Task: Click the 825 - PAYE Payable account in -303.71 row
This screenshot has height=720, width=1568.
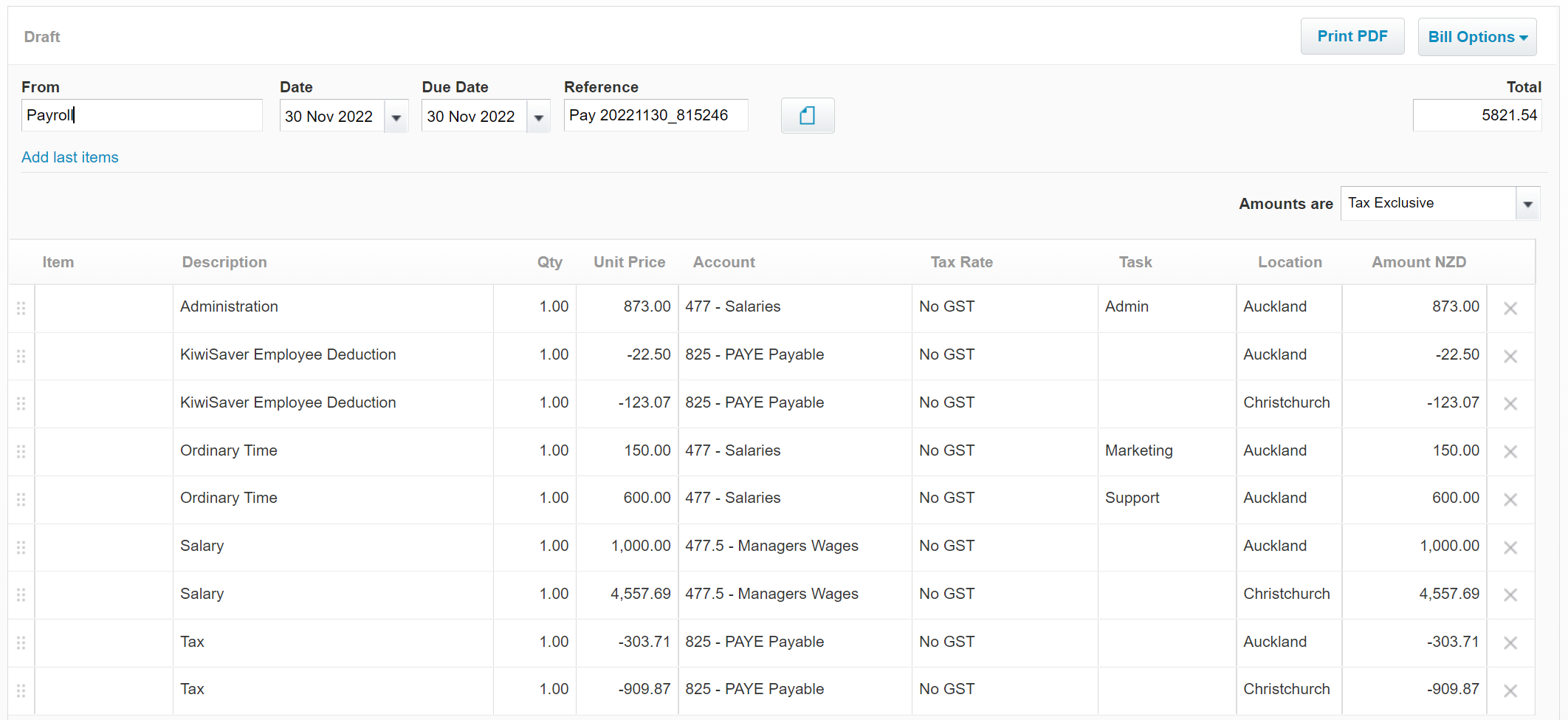Action: 795,642
